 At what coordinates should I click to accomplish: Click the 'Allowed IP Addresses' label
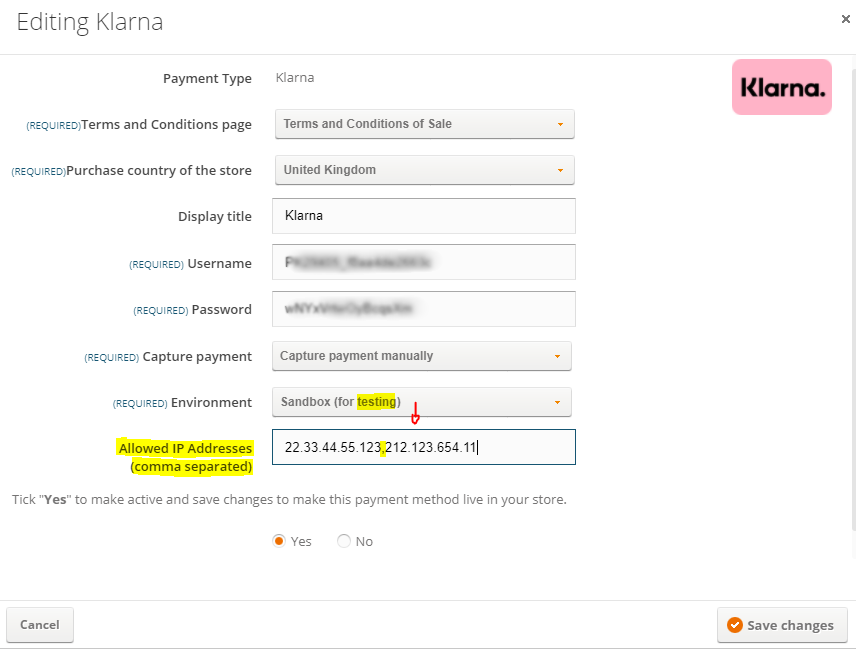coord(186,457)
